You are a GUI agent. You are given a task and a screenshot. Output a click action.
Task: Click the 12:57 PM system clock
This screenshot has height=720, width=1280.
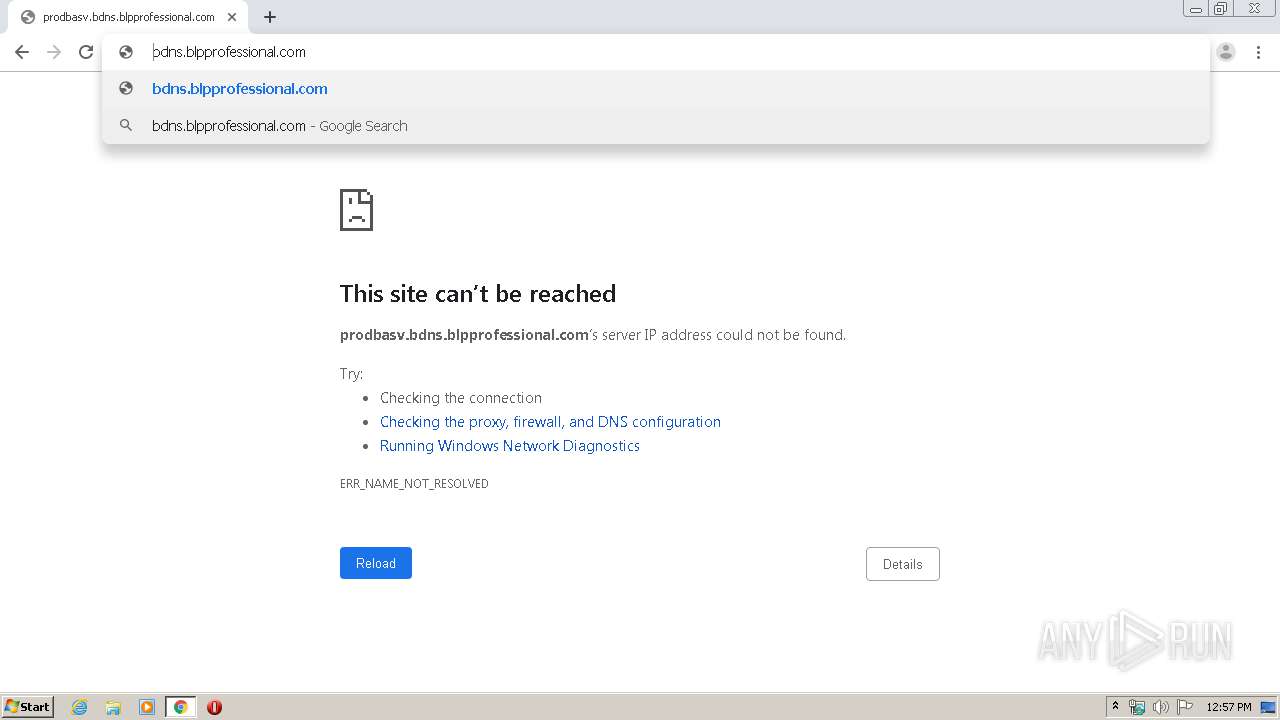[x=1229, y=707]
